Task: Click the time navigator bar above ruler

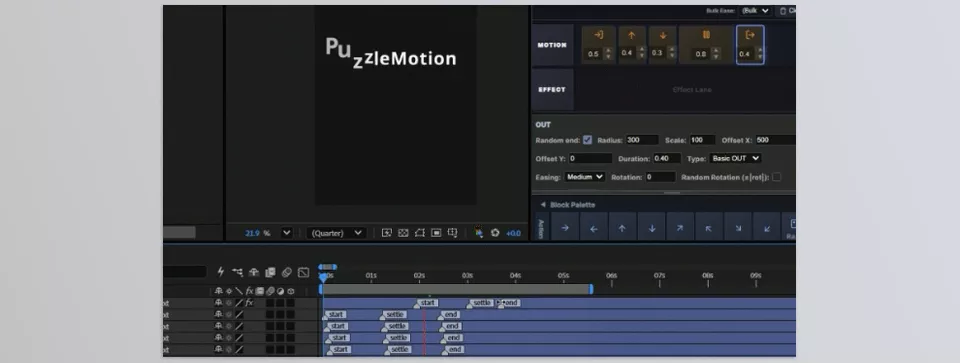Action: coord(328,267)
